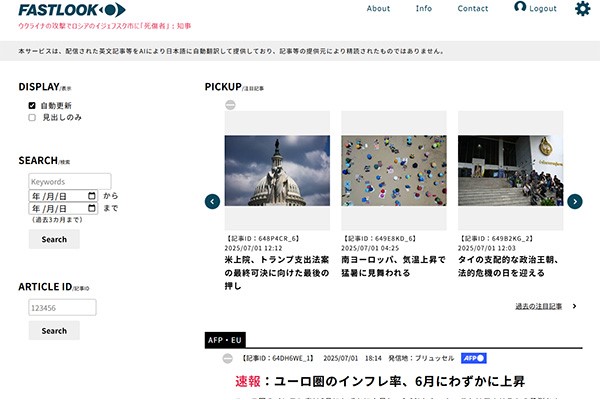The width and height of the screenshot is (600, 400).
Task: Toggle 自動更新 auto-update checkbox
Action: tap(32, 105)
